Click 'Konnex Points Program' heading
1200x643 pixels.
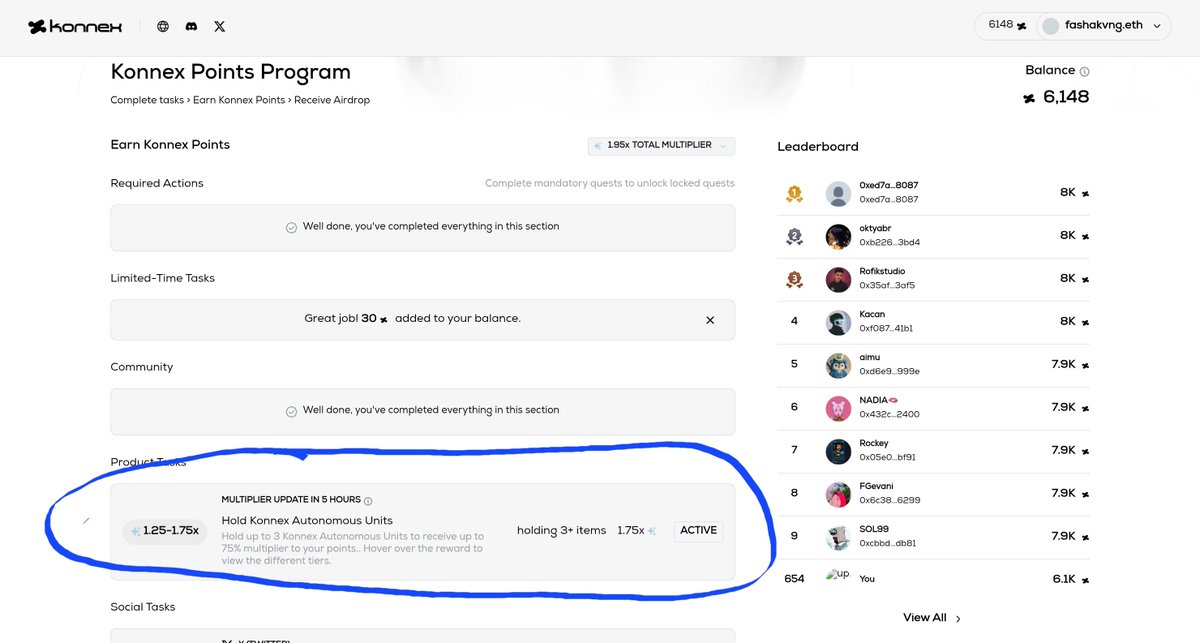tap(231, 72)
